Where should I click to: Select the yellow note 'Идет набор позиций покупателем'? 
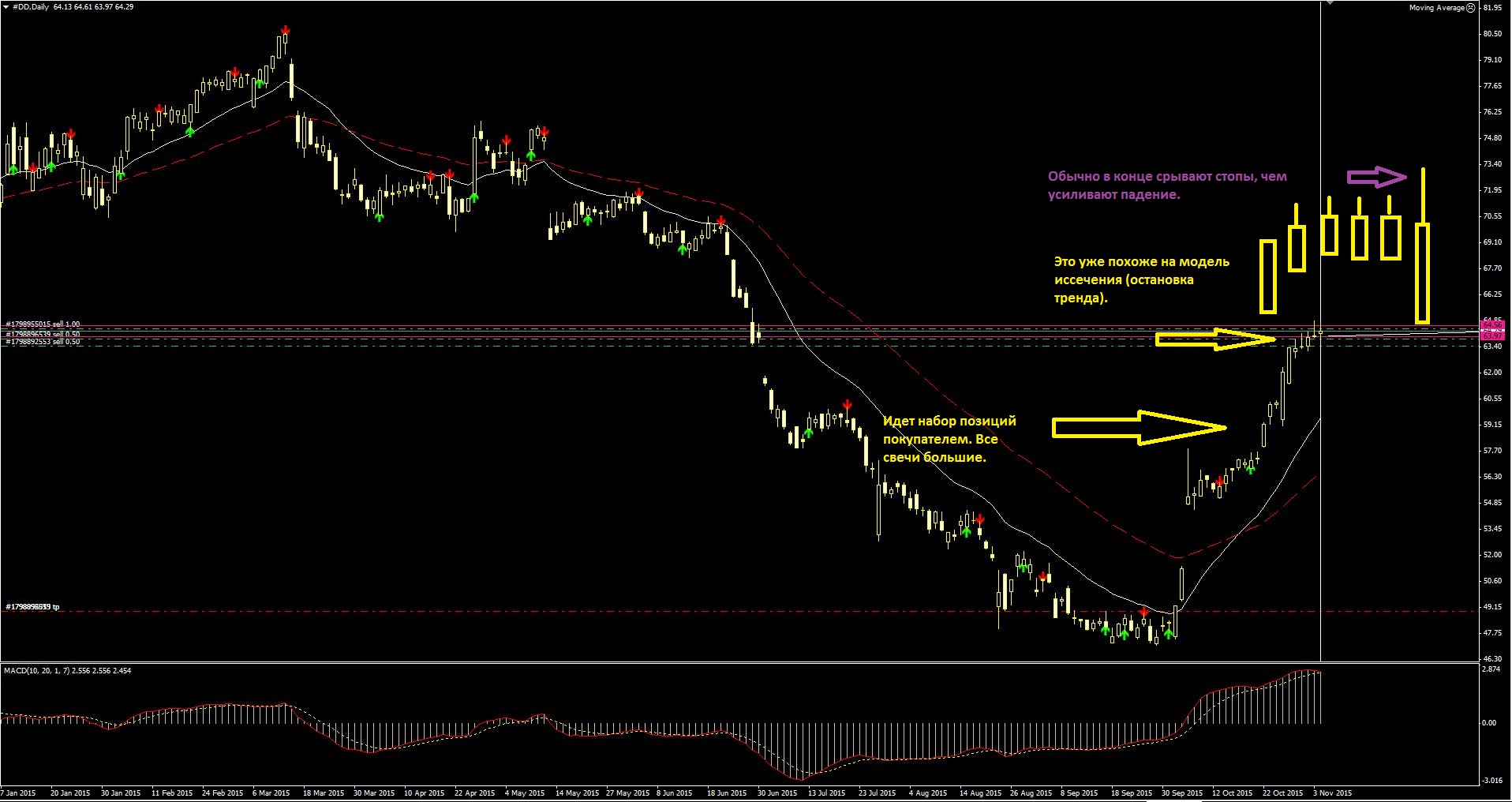pos(949,439)
